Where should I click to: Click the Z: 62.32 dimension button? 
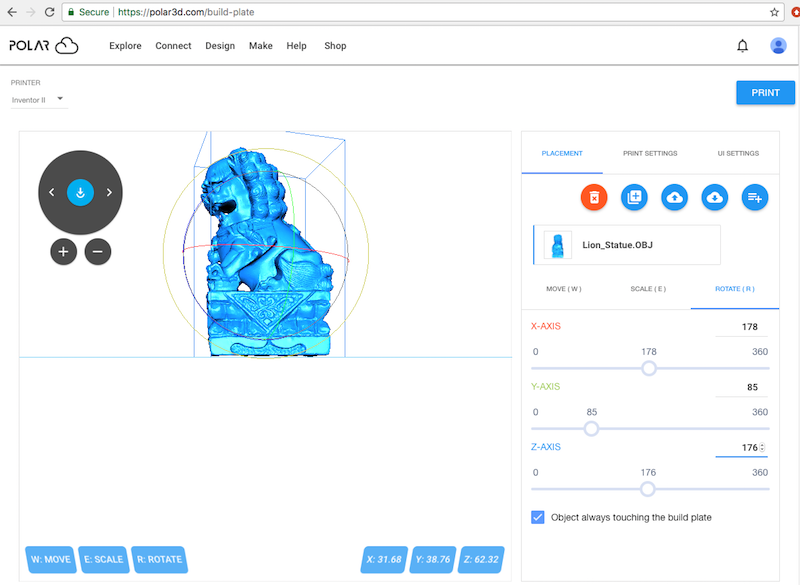pyautogui.click(x=481, y=559)
